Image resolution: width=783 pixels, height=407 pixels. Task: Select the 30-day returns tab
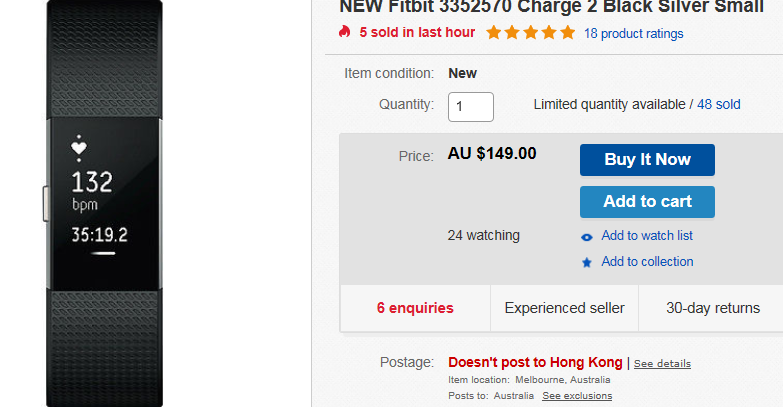click(x=713, y=308)
